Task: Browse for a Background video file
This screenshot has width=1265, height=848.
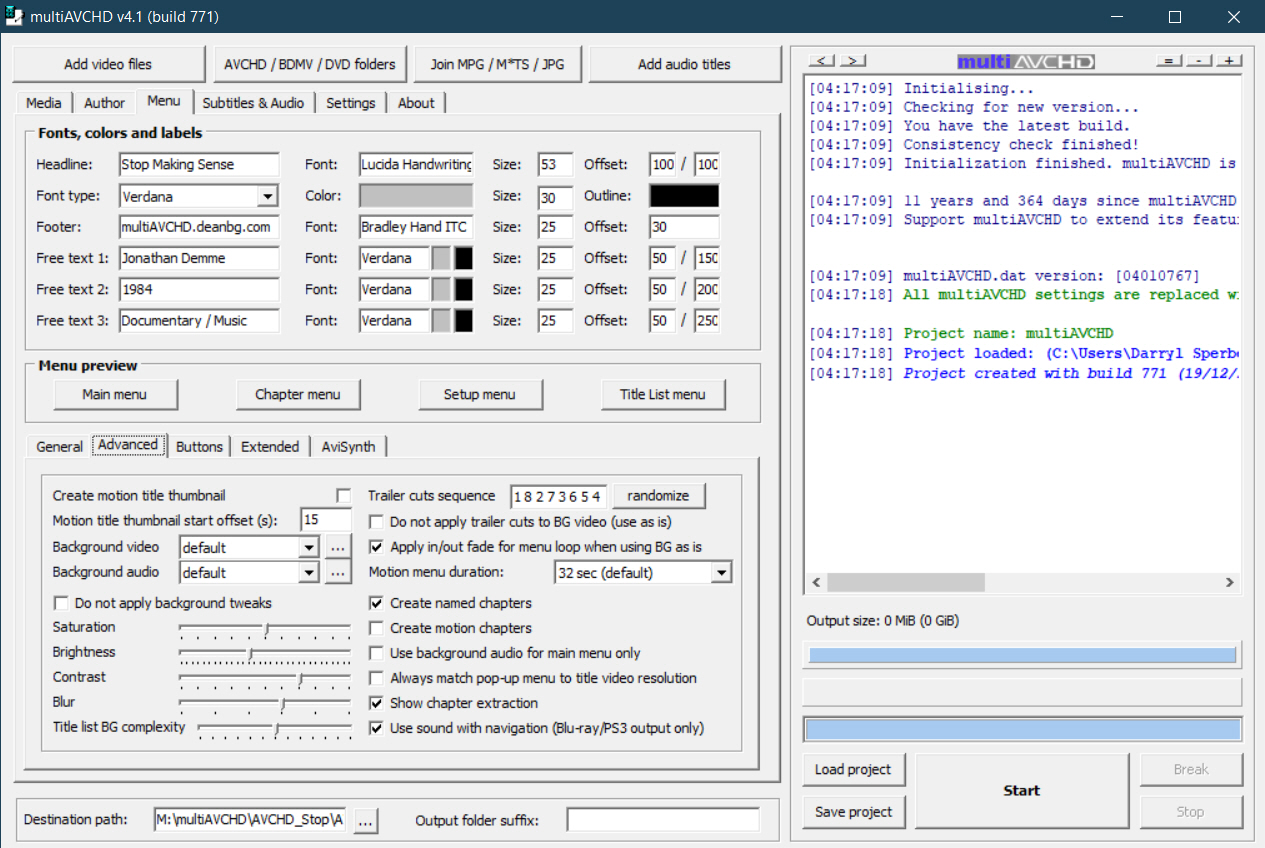Action: (338, 547)
